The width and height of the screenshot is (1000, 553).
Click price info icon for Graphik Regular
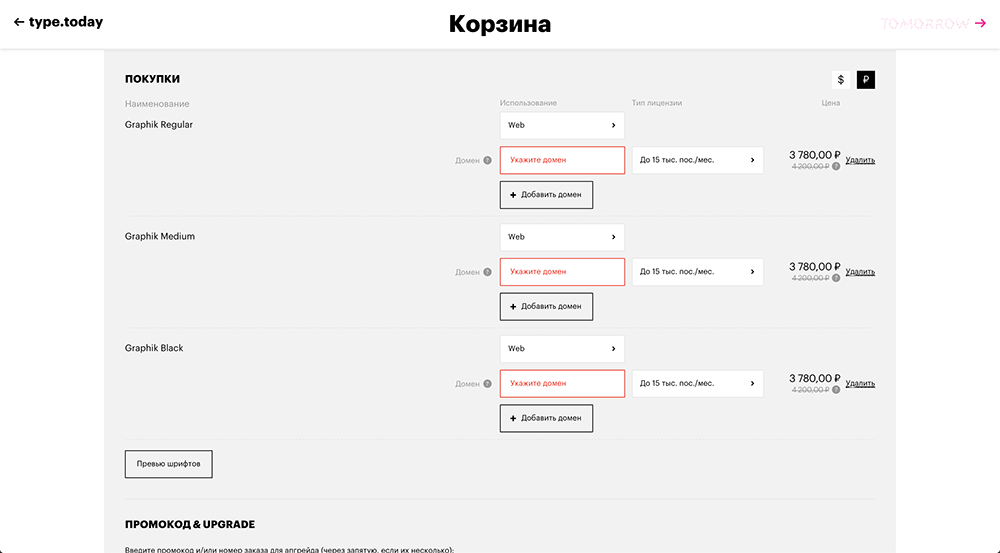(x=836, y=167)
